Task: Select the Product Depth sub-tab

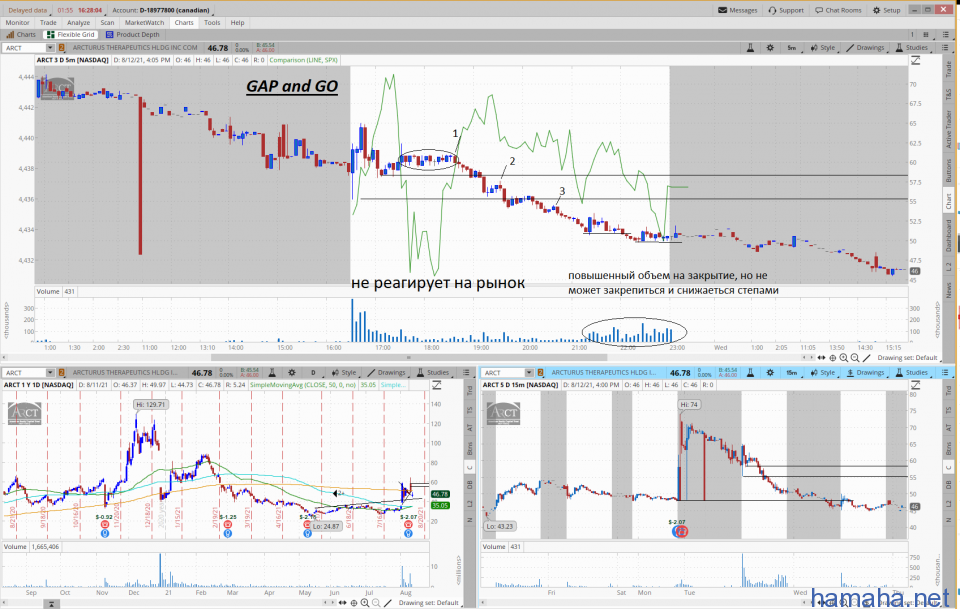Action: (x=132, y=35)
